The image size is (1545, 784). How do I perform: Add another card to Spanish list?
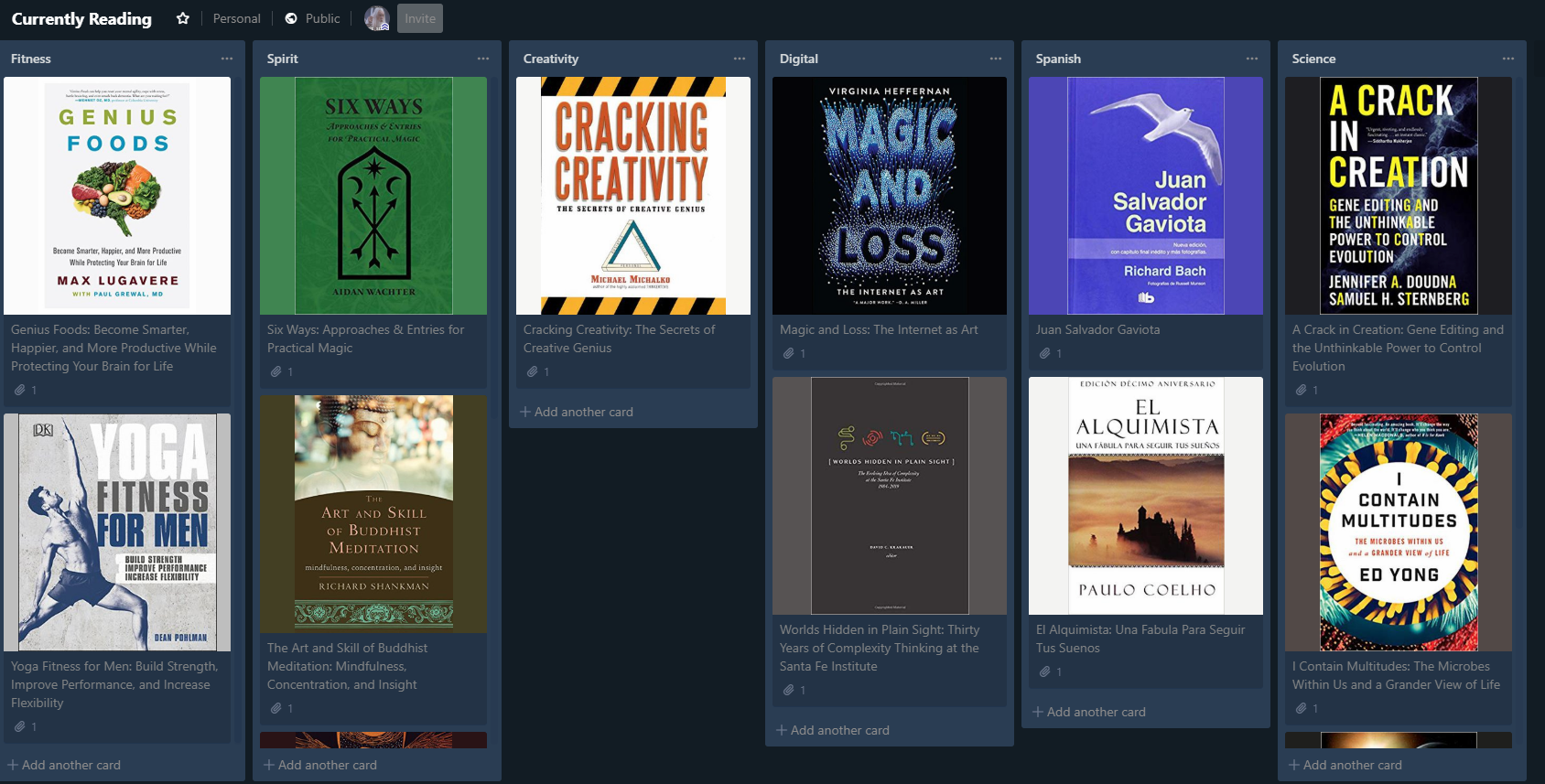tap(1089, 712)
